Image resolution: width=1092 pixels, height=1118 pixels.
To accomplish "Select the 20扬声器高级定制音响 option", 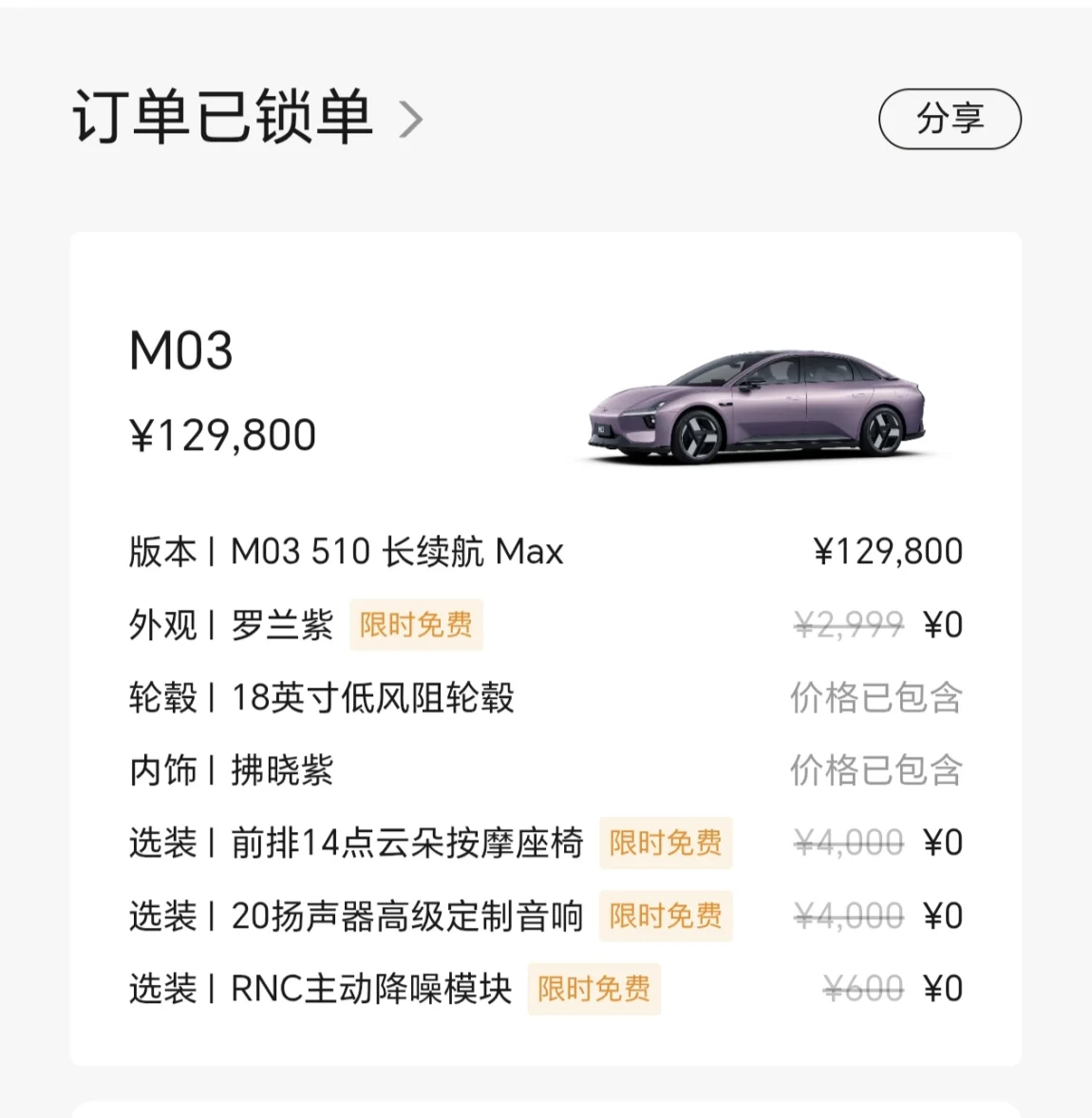I will (x=406, y=916).
